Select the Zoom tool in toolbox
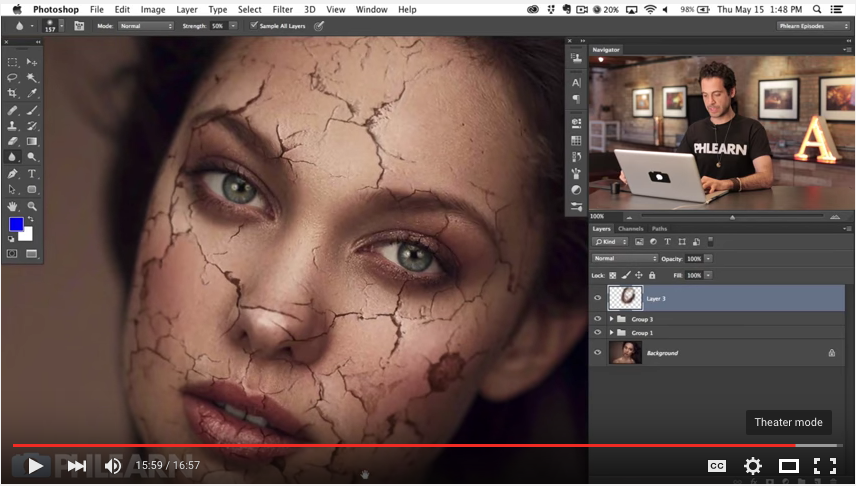 (32, 206)
